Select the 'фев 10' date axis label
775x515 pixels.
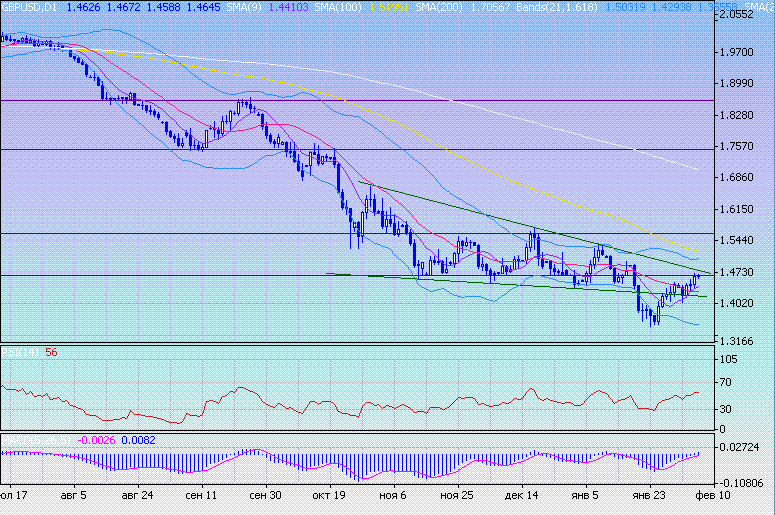[714, 495]
